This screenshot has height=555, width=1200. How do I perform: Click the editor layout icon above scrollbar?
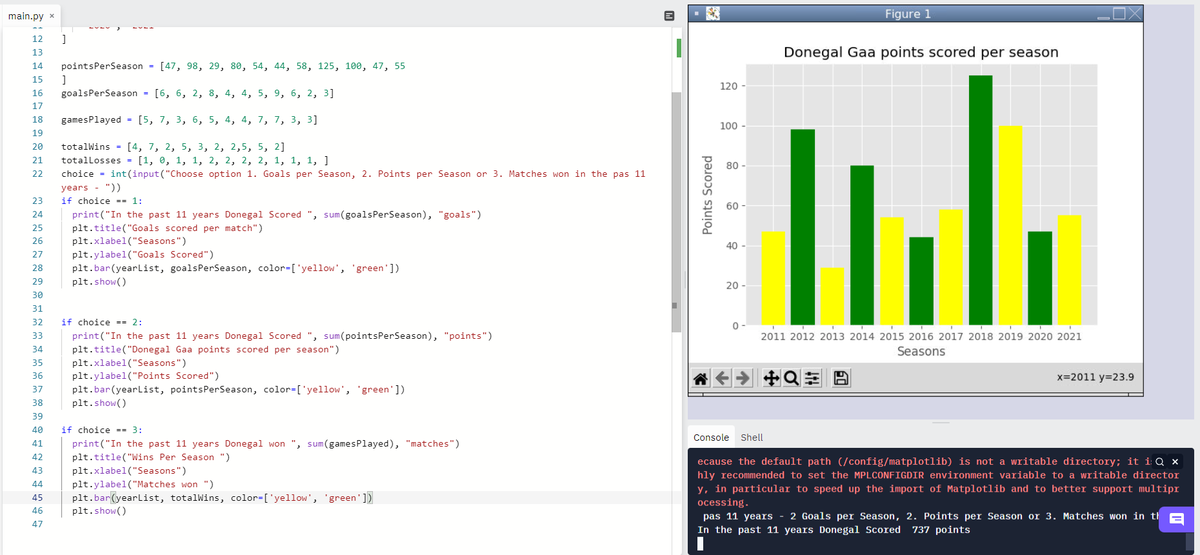tap(669, 15)
